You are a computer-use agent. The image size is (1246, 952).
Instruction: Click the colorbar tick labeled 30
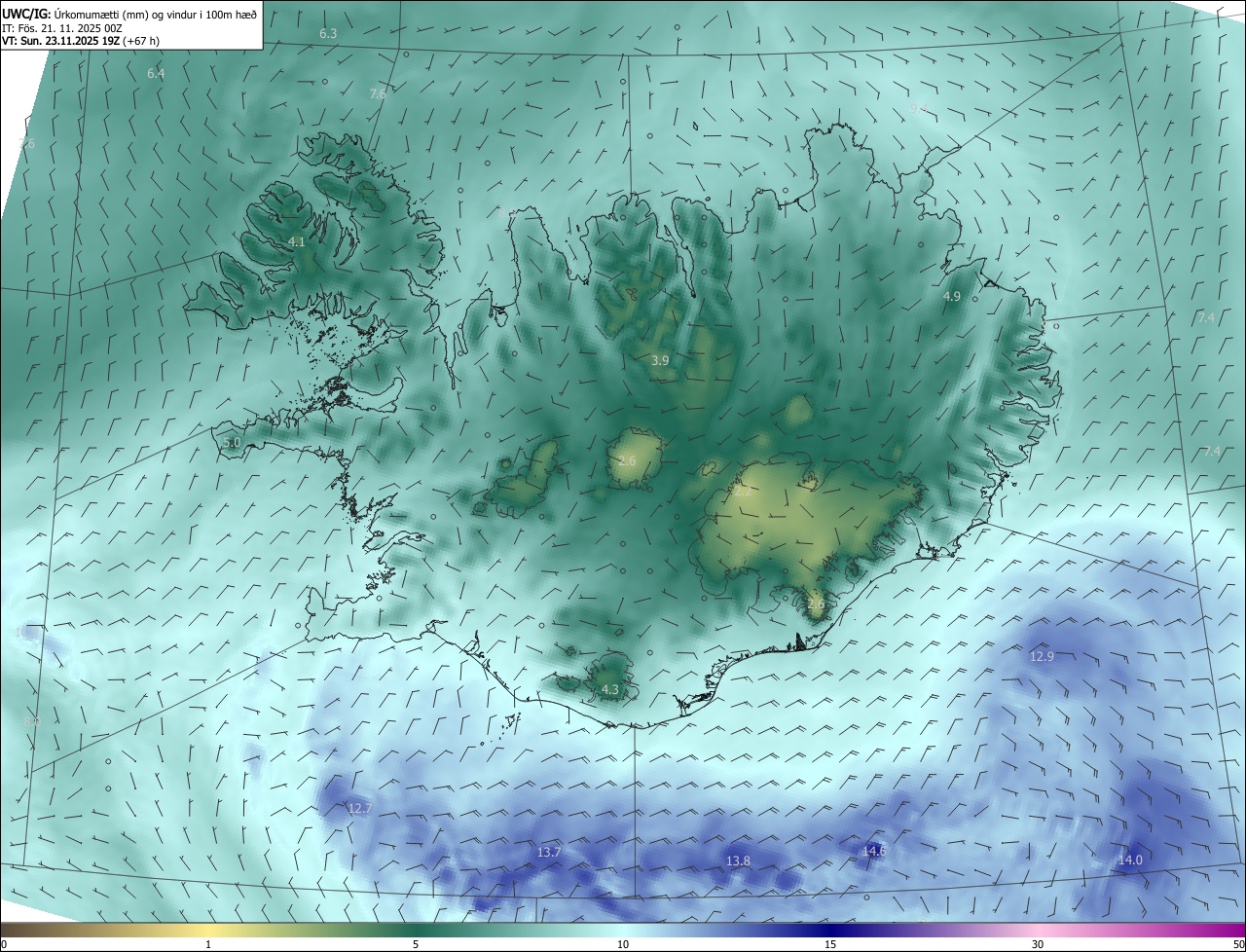(1038, 944)
